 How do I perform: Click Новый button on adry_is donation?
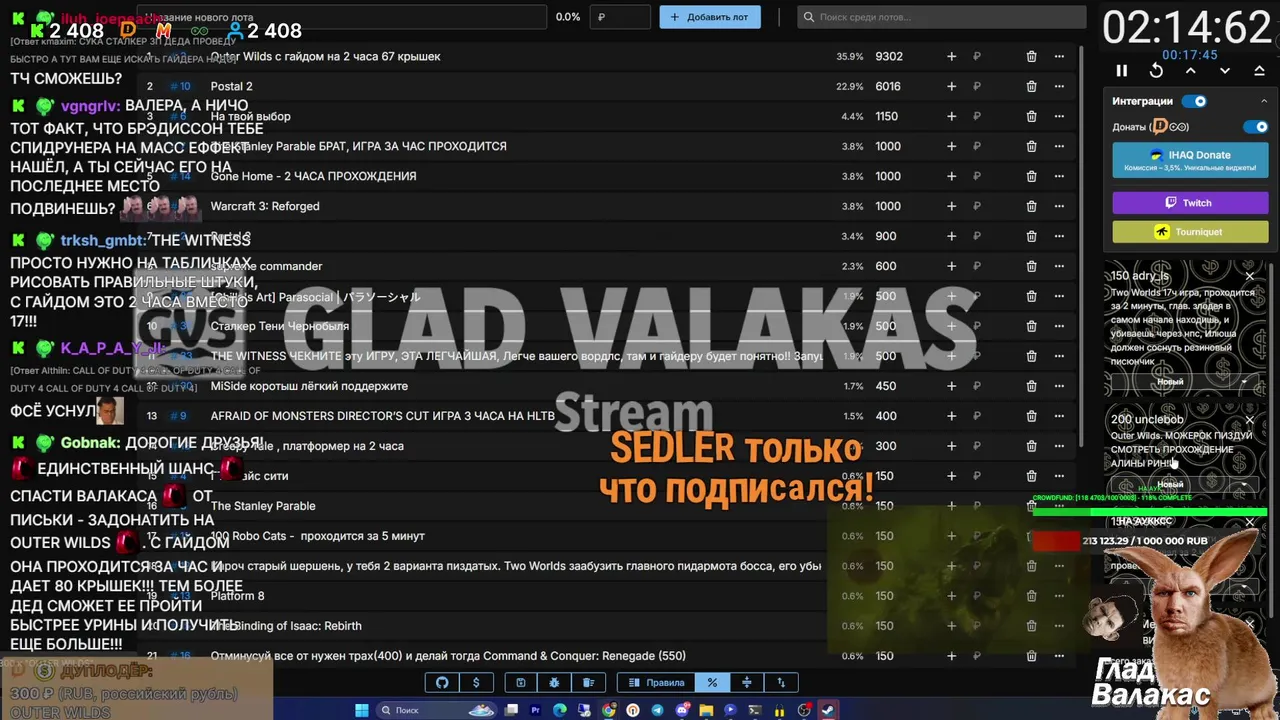(x=1170, y=382)
